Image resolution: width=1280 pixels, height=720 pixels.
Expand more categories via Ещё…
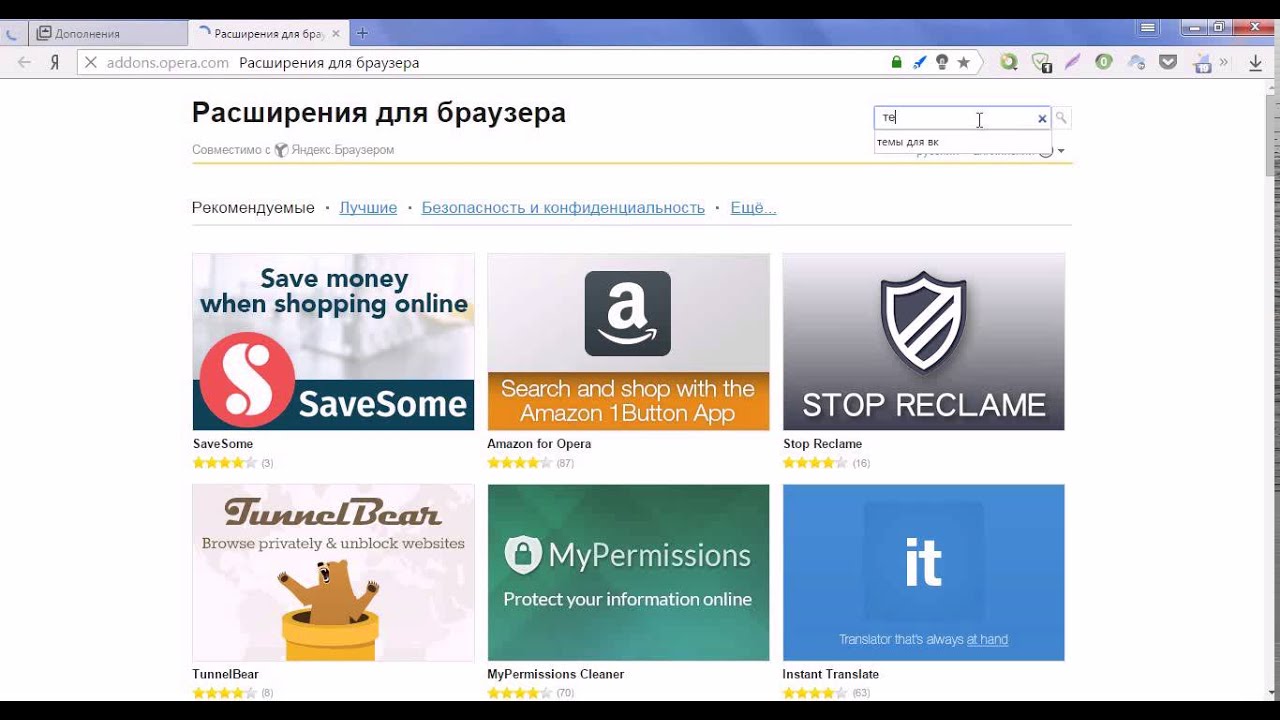point(753,208)
